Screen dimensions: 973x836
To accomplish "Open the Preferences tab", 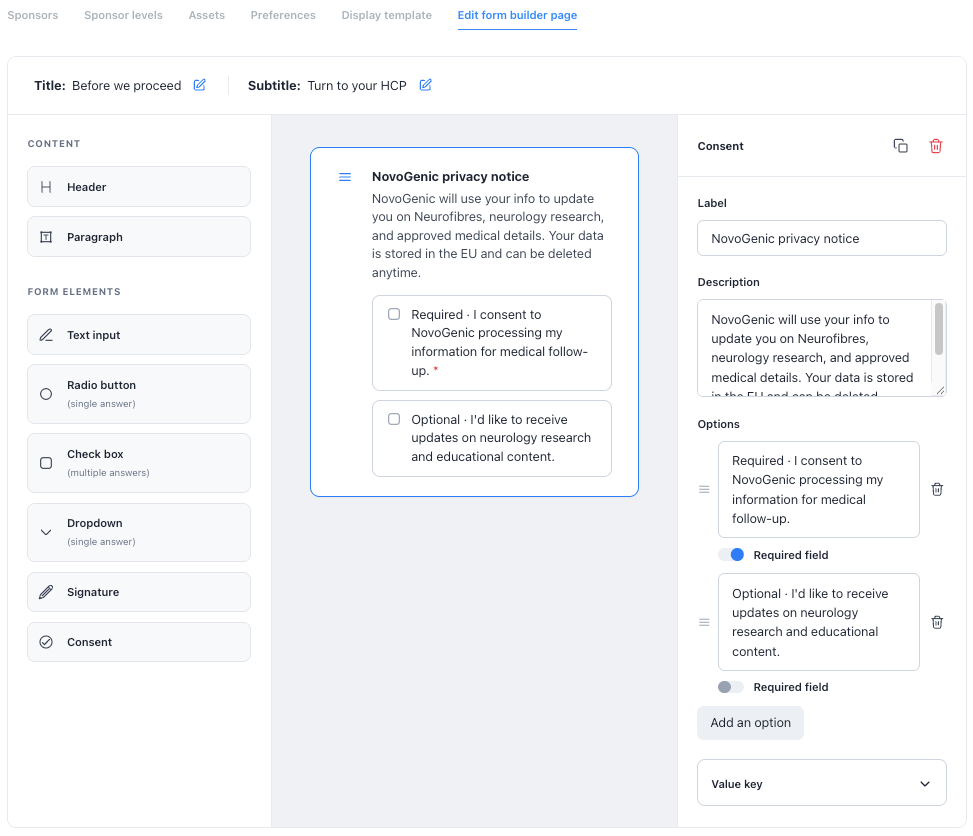I will click(x=283, y=15).
